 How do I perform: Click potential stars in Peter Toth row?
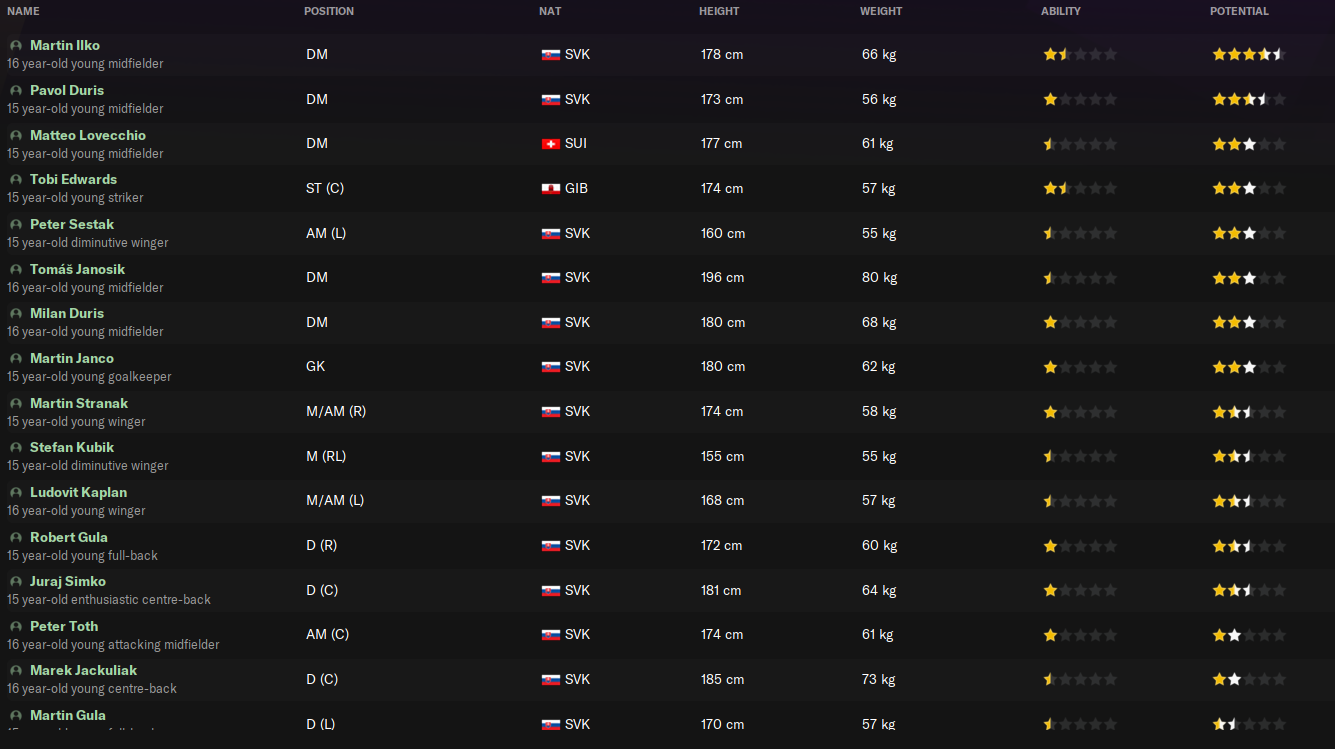coord(1247,635)
